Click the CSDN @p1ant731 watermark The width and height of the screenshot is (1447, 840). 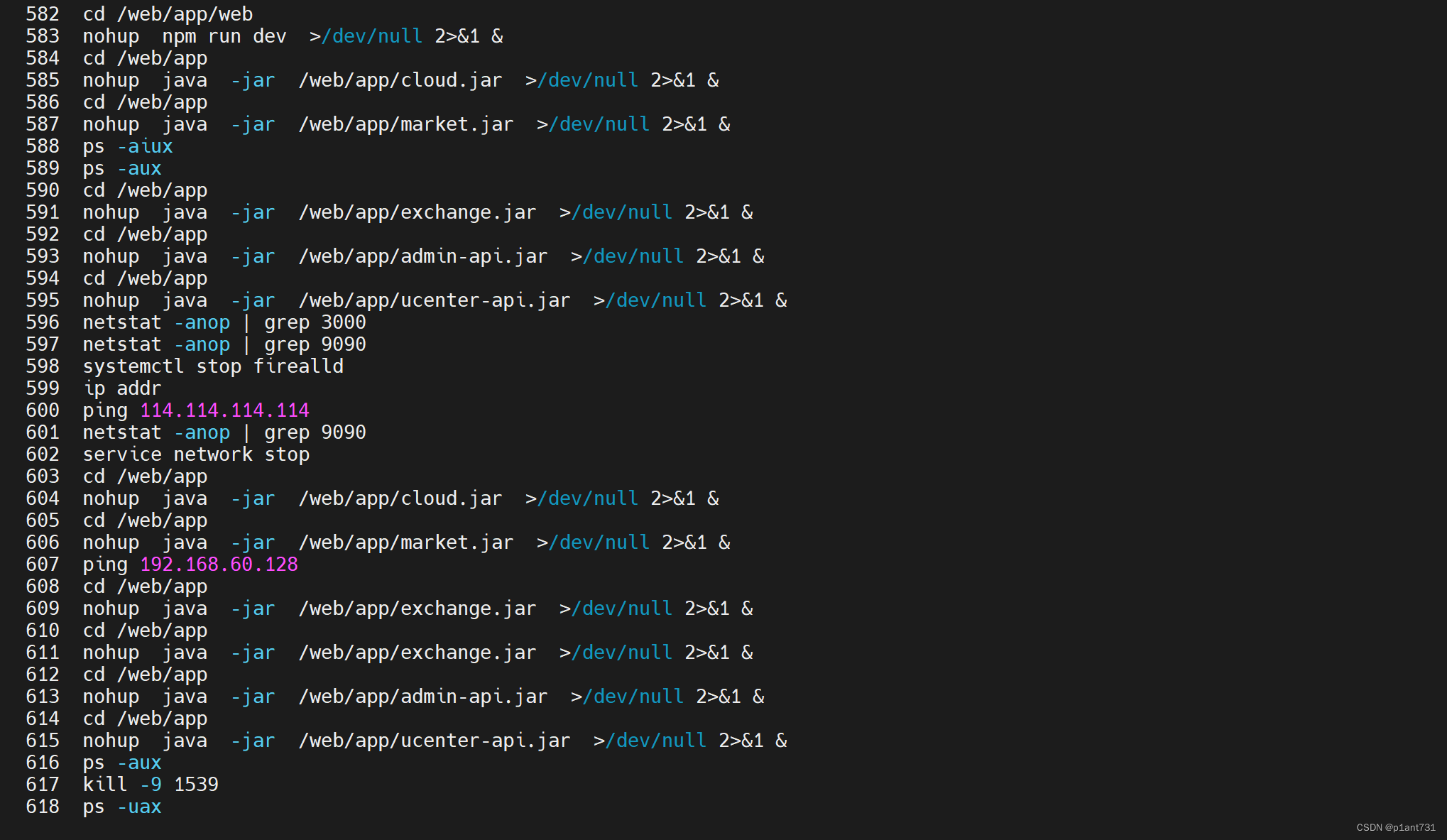tap(1395, 827)
